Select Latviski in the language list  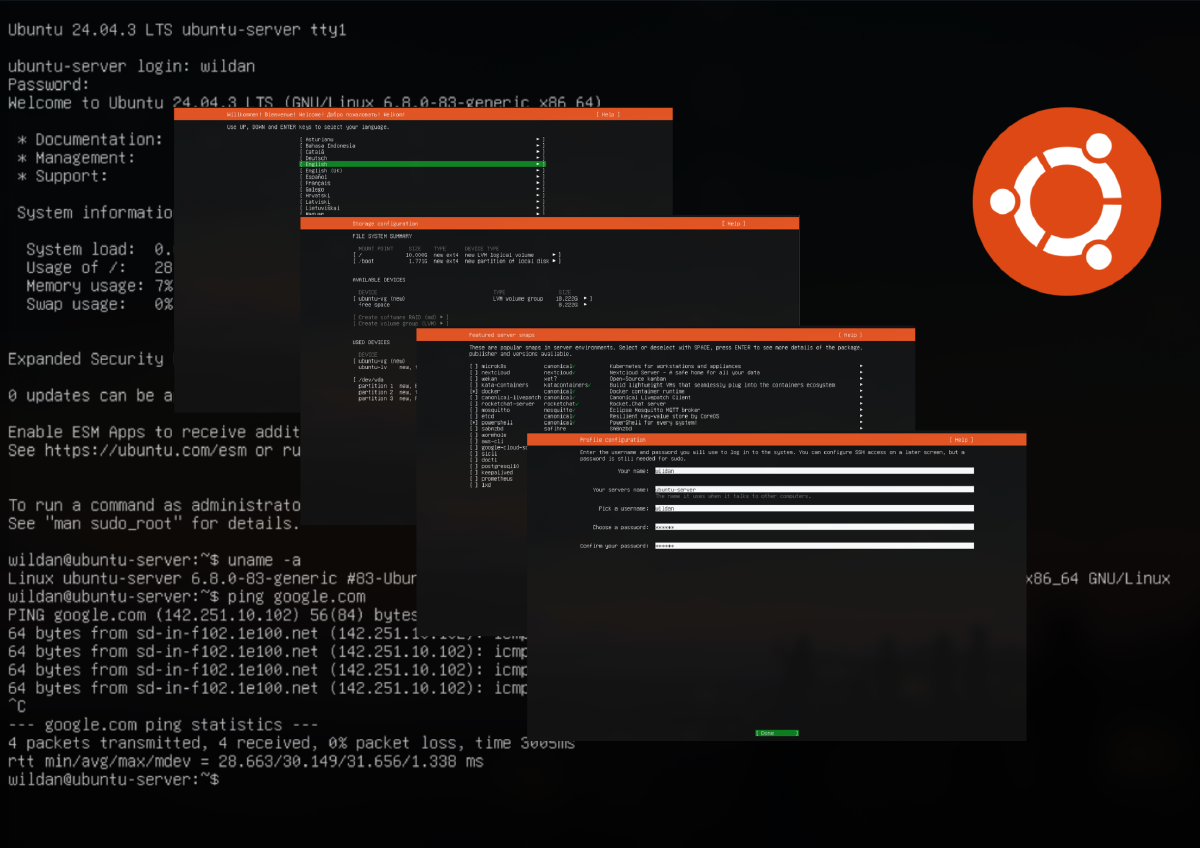click(422, 201)
